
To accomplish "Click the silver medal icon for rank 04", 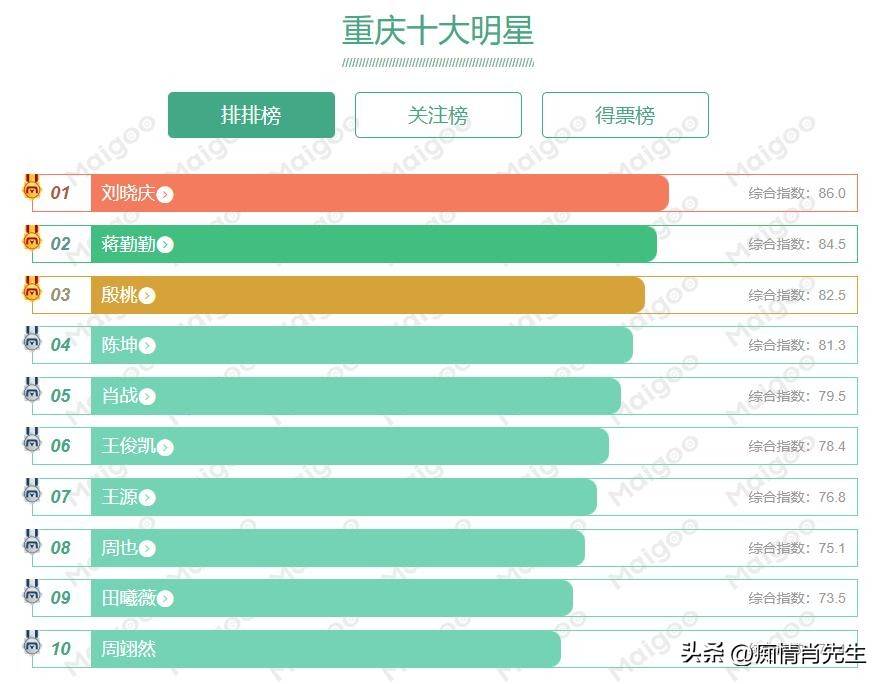I will tap(32, 339).
